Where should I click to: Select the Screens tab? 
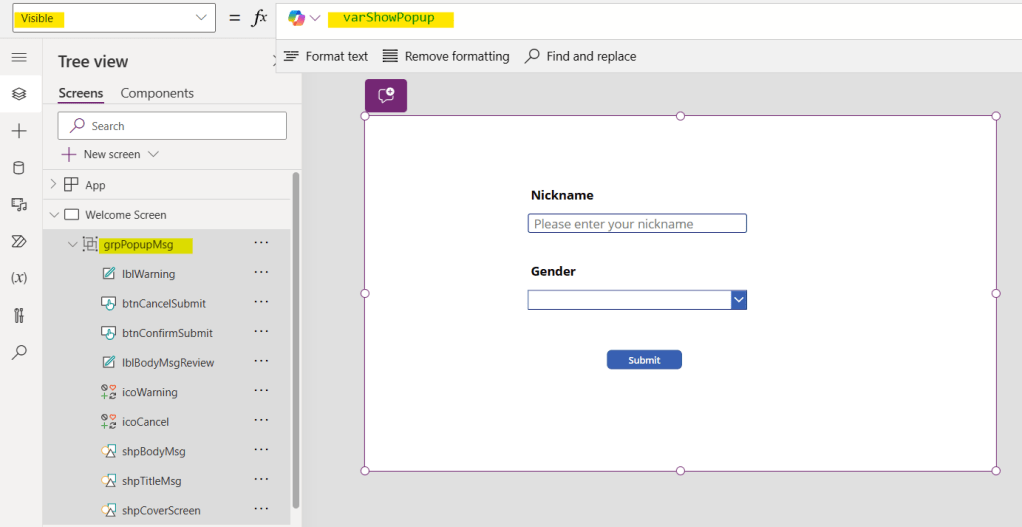coord(81,93)
